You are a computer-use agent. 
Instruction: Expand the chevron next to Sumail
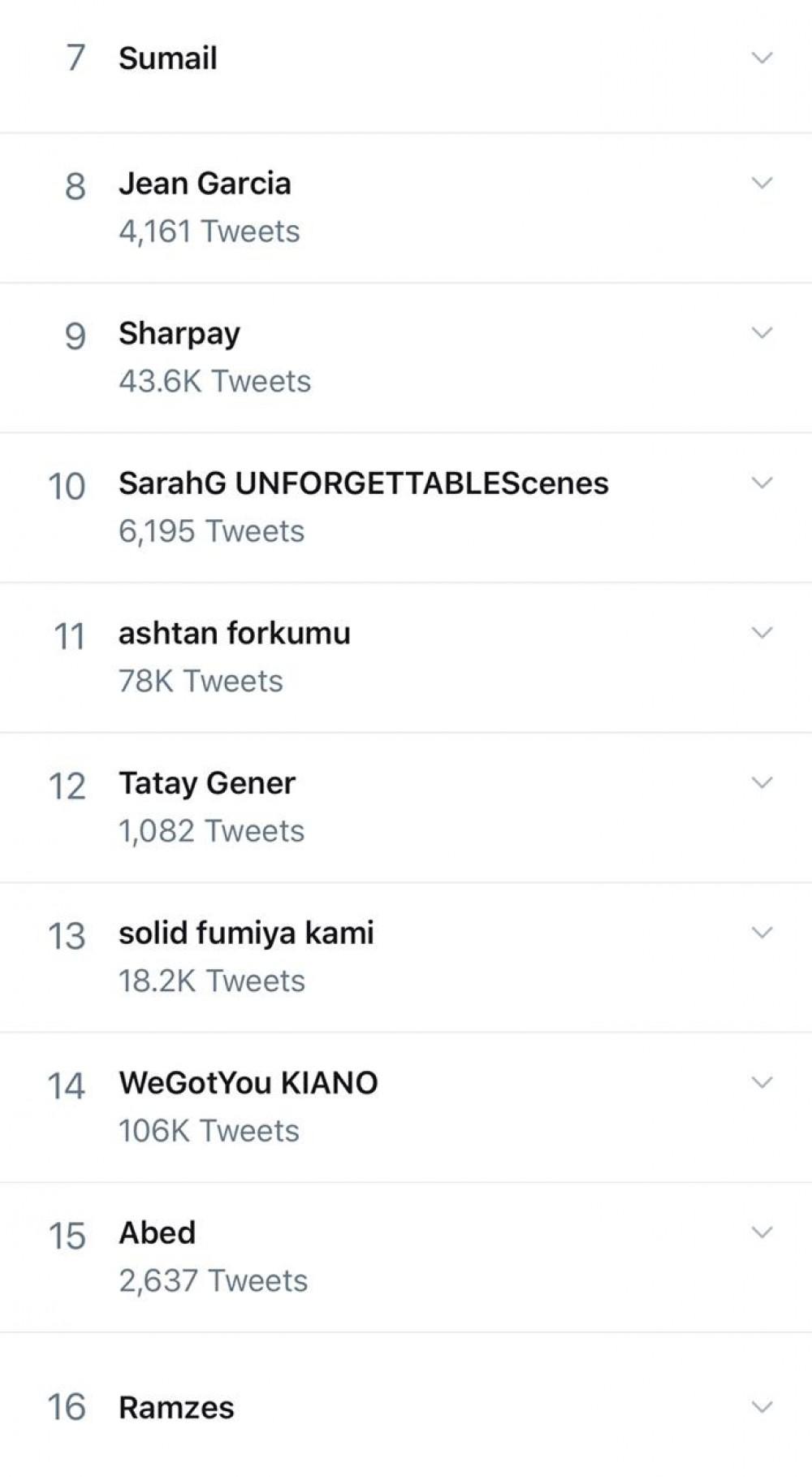click(x=762, y=58)
